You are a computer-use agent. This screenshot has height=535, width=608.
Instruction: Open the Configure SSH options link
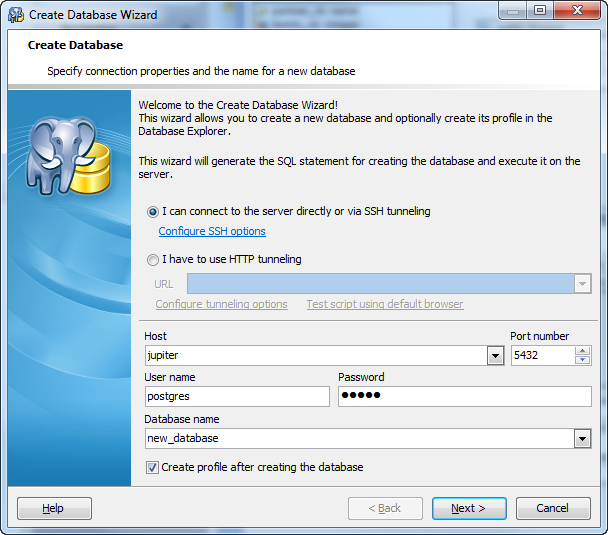coord(212,232)
